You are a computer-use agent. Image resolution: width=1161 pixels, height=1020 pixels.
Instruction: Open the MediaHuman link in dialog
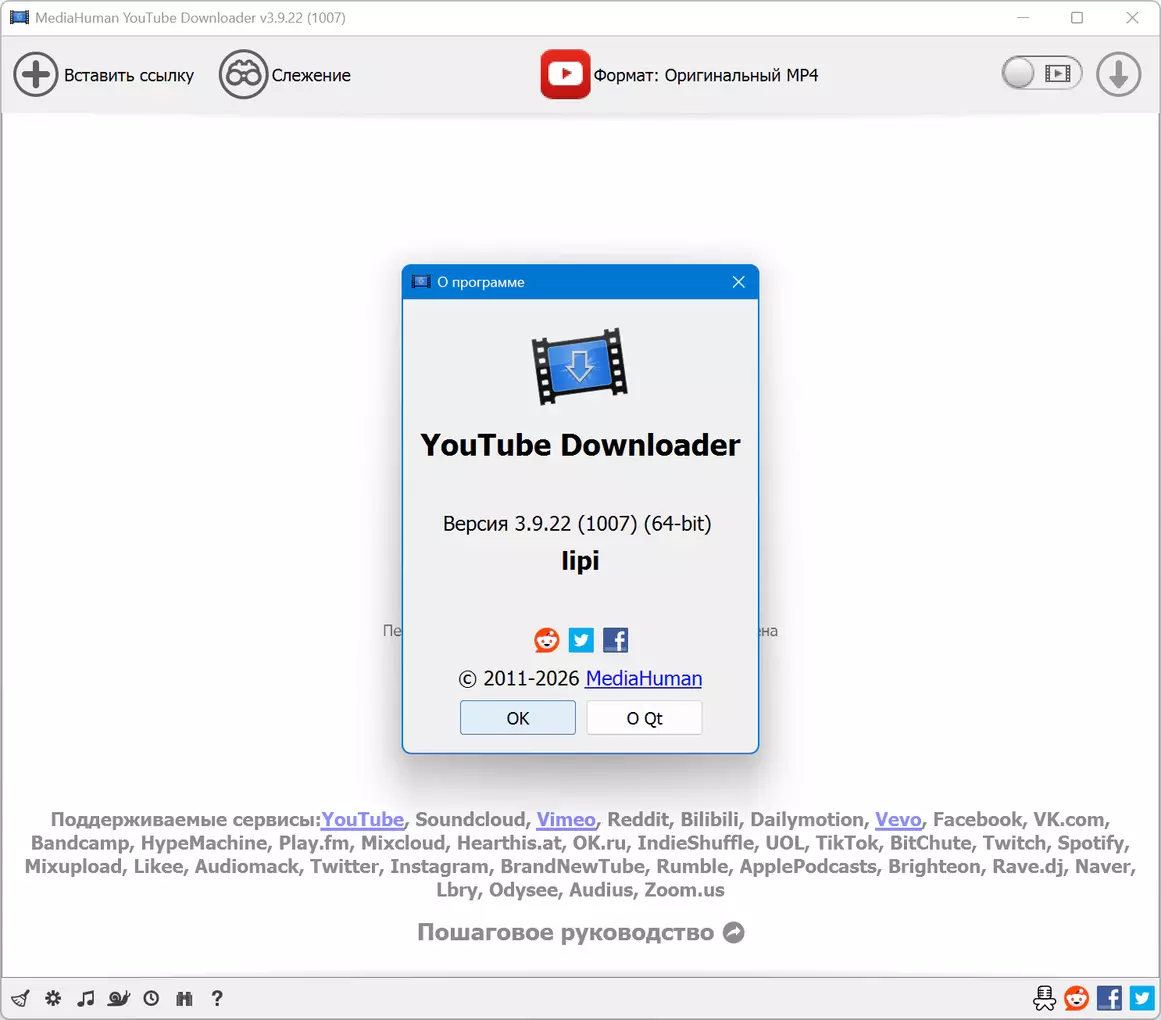(643, 679)
